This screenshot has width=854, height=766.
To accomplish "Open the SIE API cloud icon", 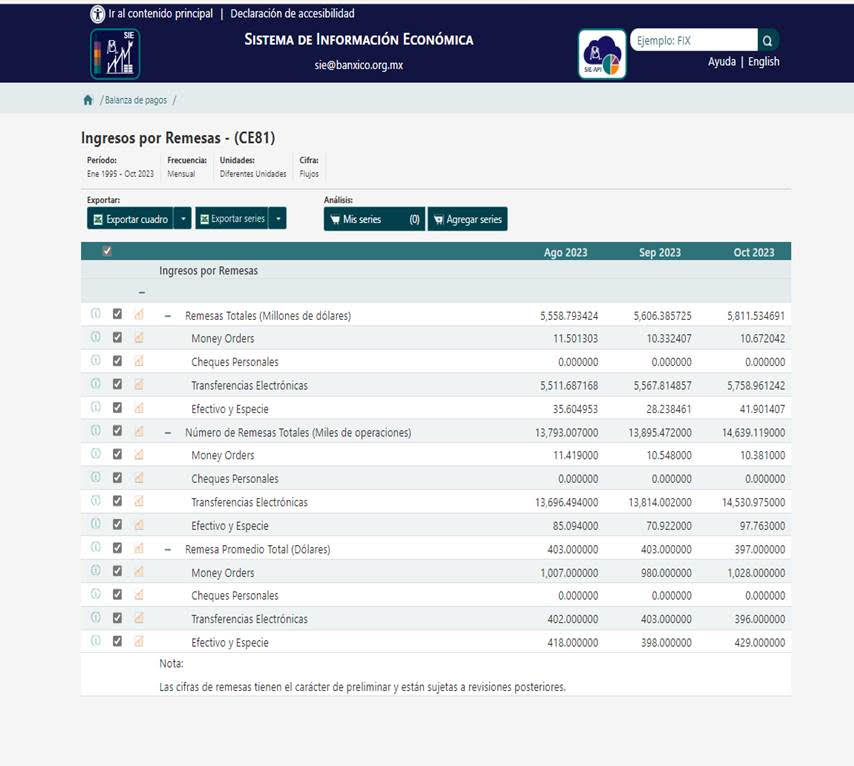I will click(x=602, y=54).
